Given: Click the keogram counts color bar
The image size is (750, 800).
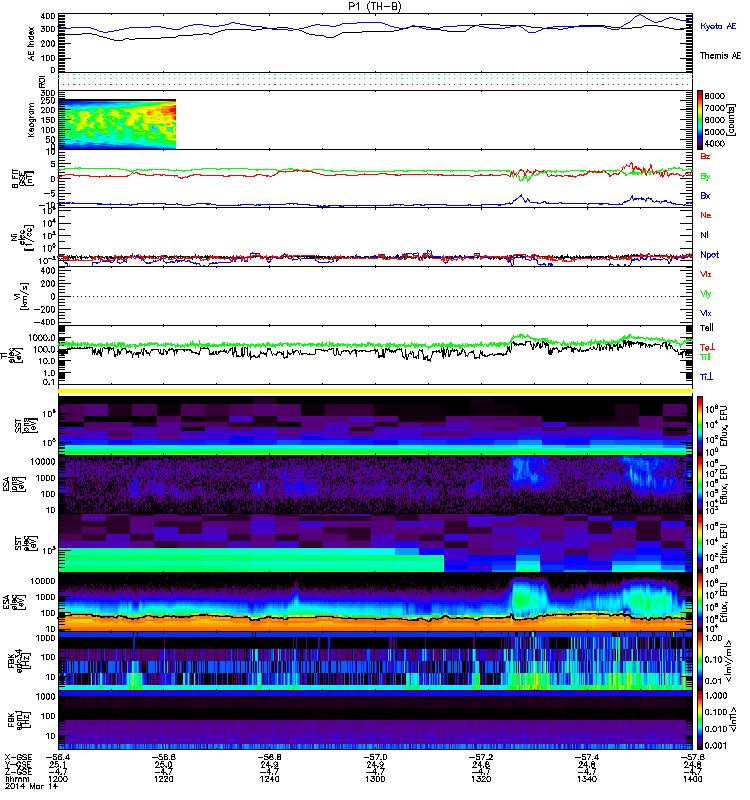Looking at the screenshot, I should point(701,120).
